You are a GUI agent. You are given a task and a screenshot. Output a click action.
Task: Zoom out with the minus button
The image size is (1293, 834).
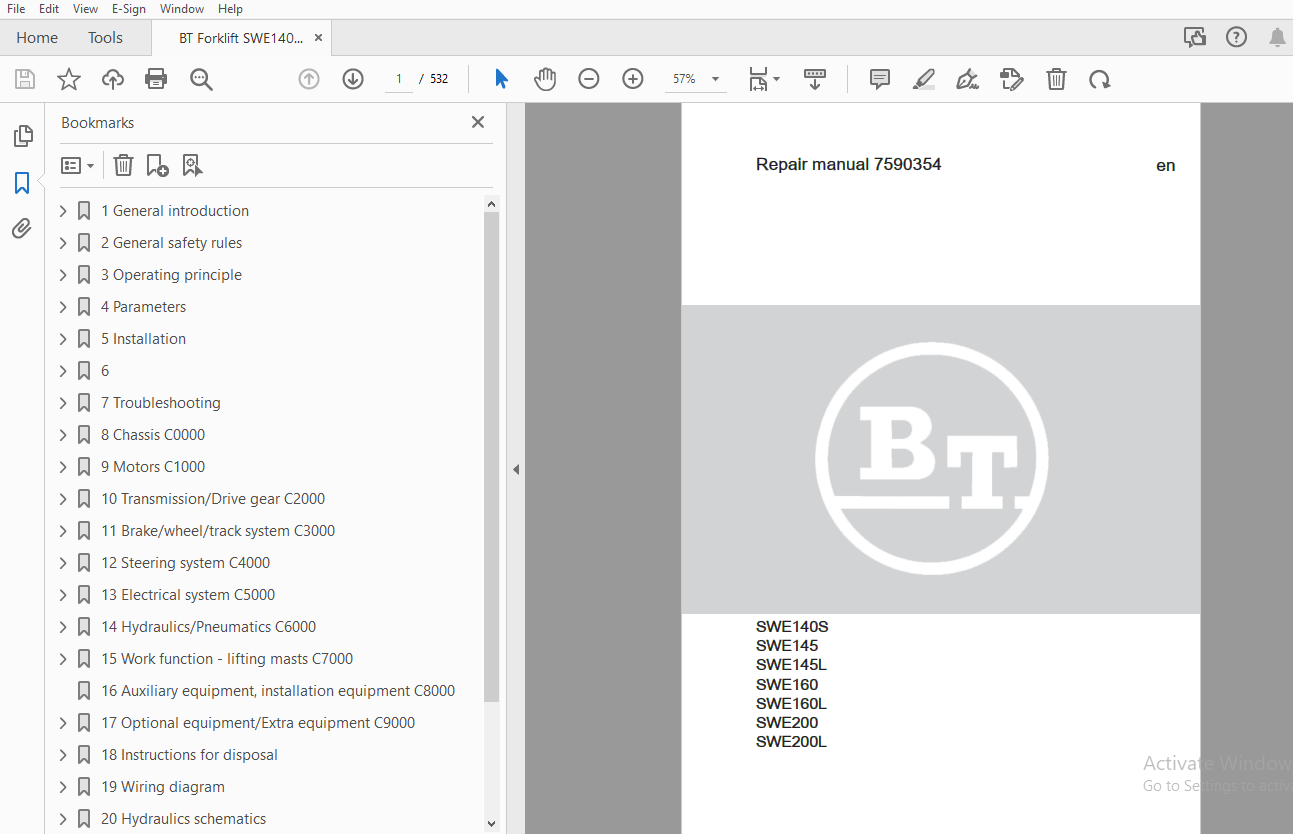point(589,79)
